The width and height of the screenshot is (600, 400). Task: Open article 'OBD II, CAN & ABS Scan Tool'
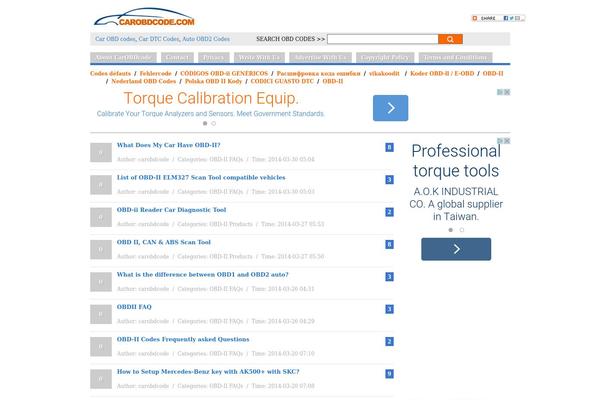[164, 242]
